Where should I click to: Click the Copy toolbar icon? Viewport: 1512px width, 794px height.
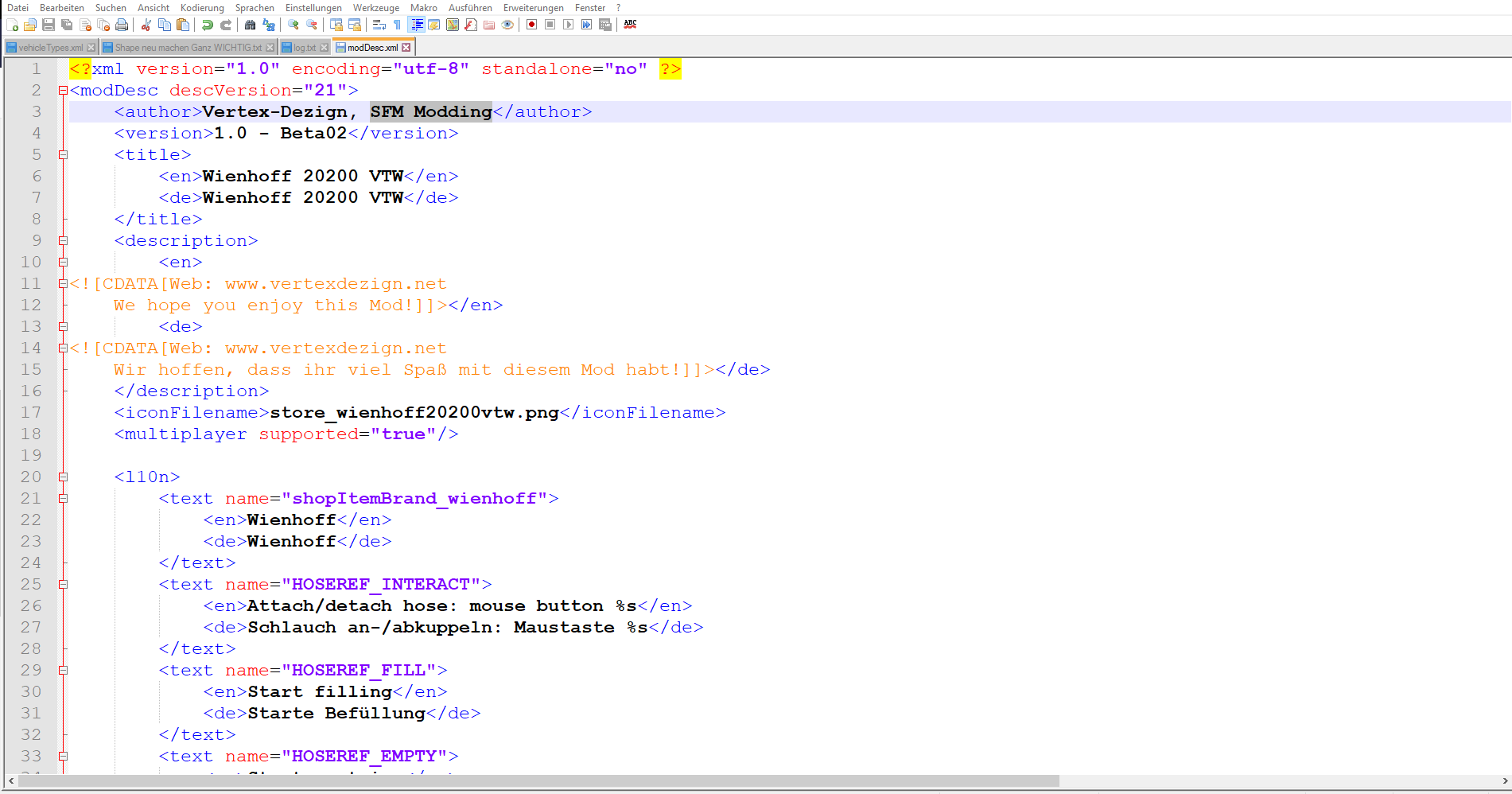point(165,25)
